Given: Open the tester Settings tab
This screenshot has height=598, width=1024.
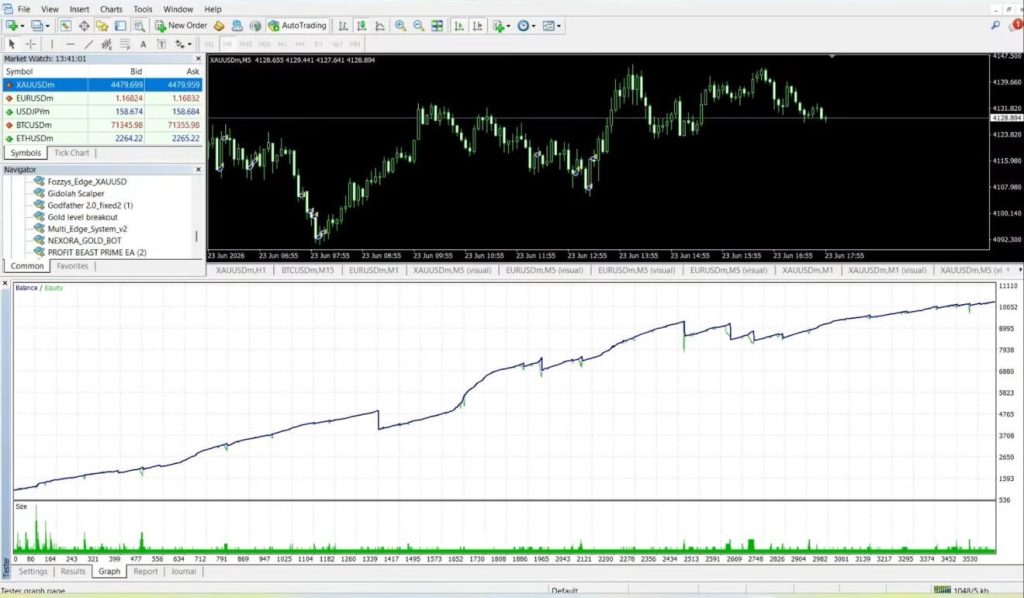Looking at the screenshot, I should [33, 571].
